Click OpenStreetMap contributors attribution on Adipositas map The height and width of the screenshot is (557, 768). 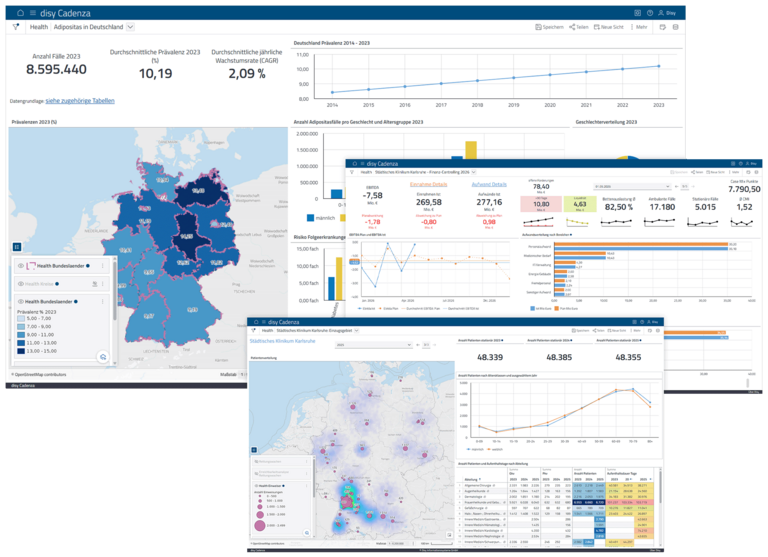coord(40,374)
